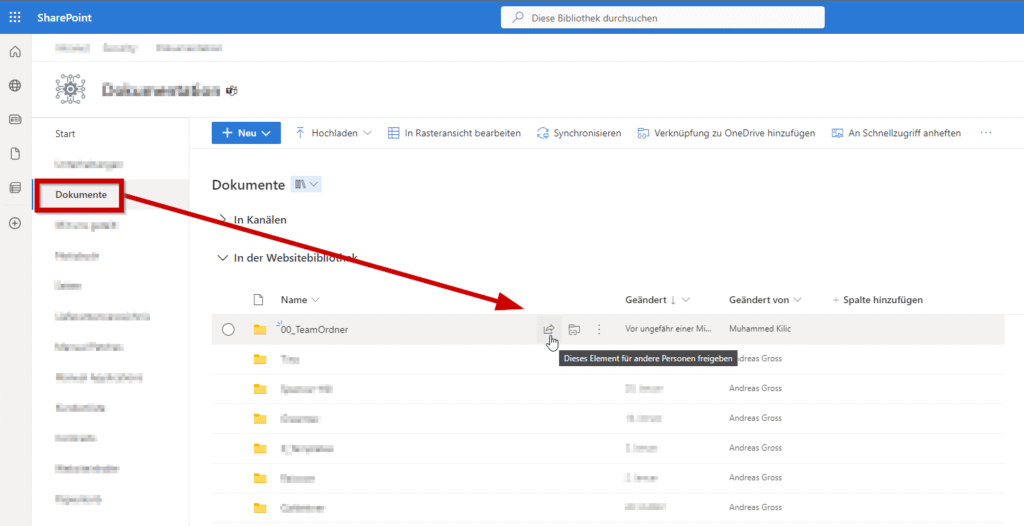Go to Start in the left navigation
Screen dimensions: 1024x526
(65, 134)
